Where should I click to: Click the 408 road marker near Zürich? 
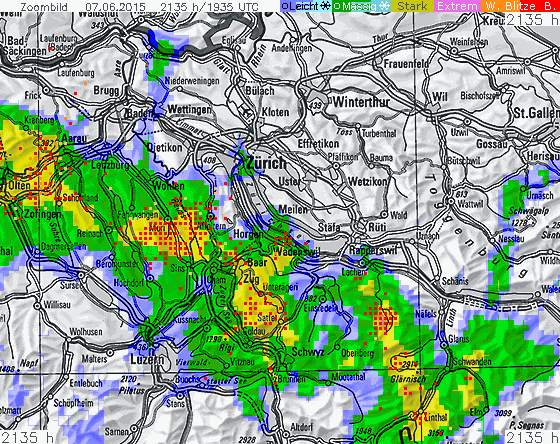(x=209, y=160)
